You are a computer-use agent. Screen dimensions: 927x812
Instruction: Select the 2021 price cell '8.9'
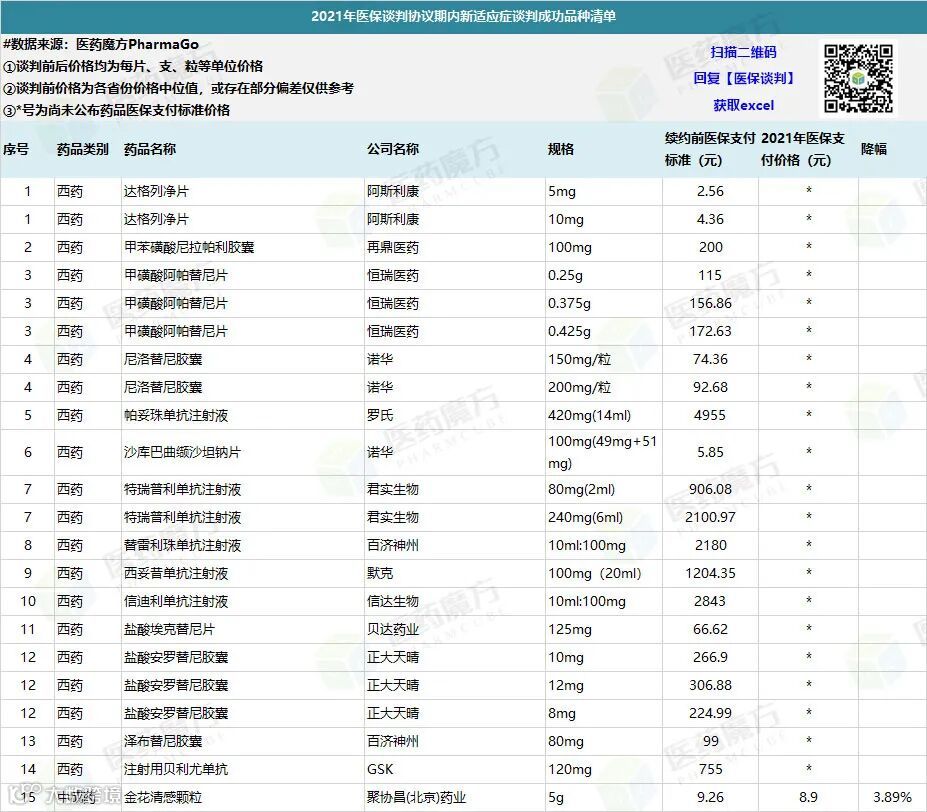point(808,797)
